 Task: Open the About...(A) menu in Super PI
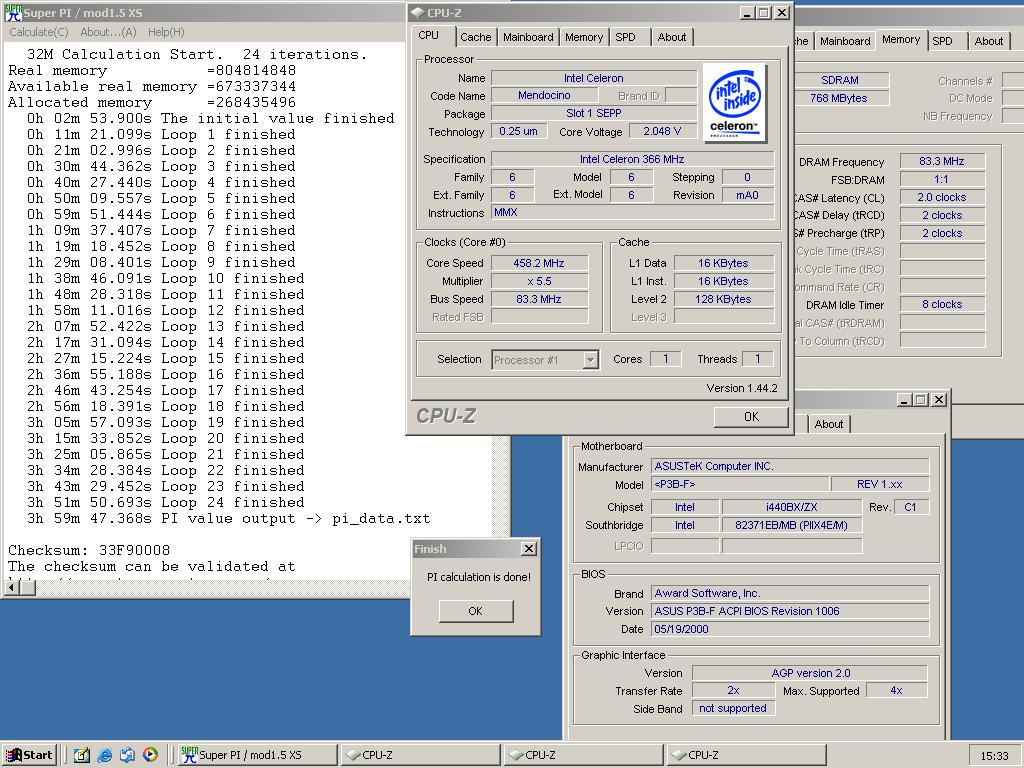click(x=108, y=32)
